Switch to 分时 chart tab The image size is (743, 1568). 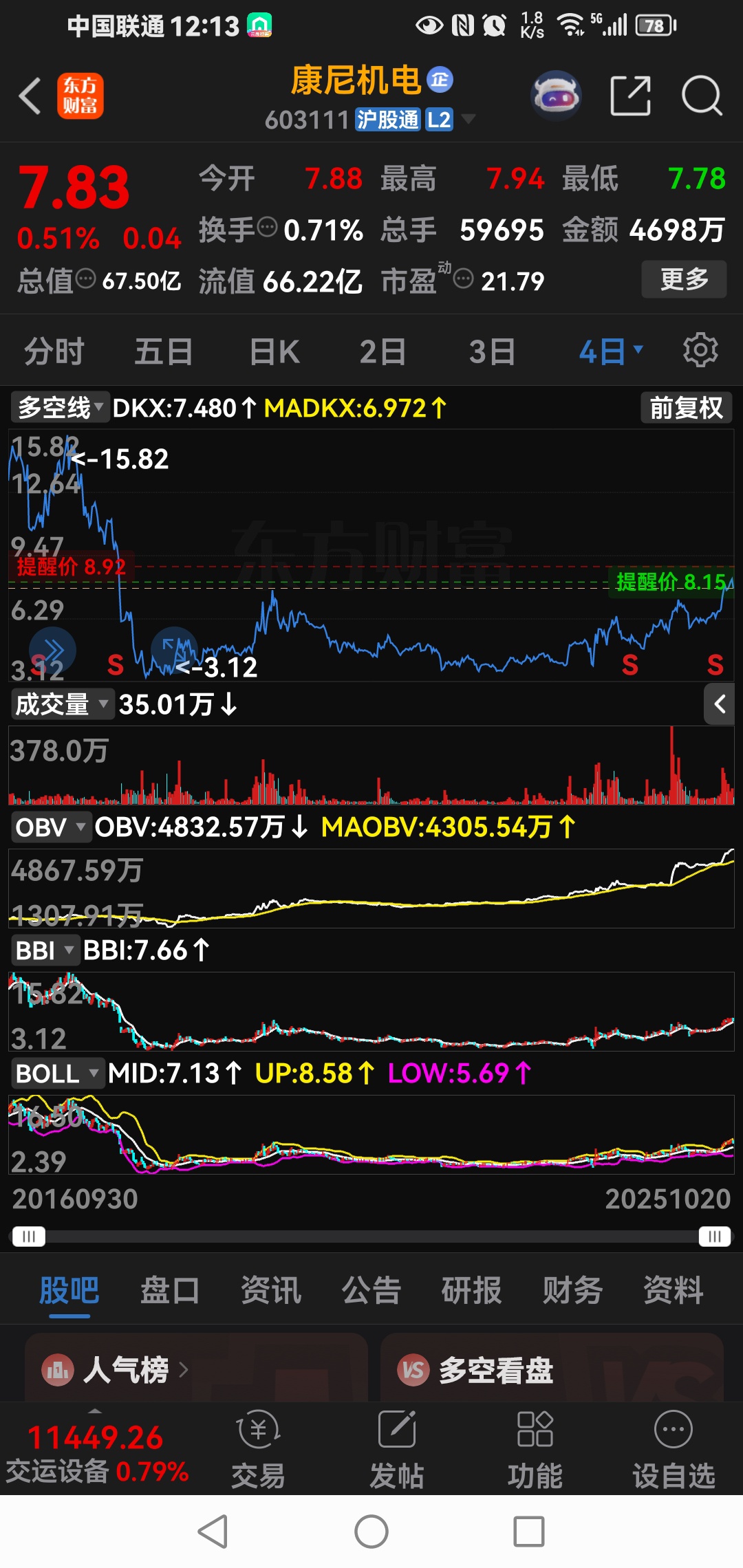pyautogui.click(x=54, y=351)
